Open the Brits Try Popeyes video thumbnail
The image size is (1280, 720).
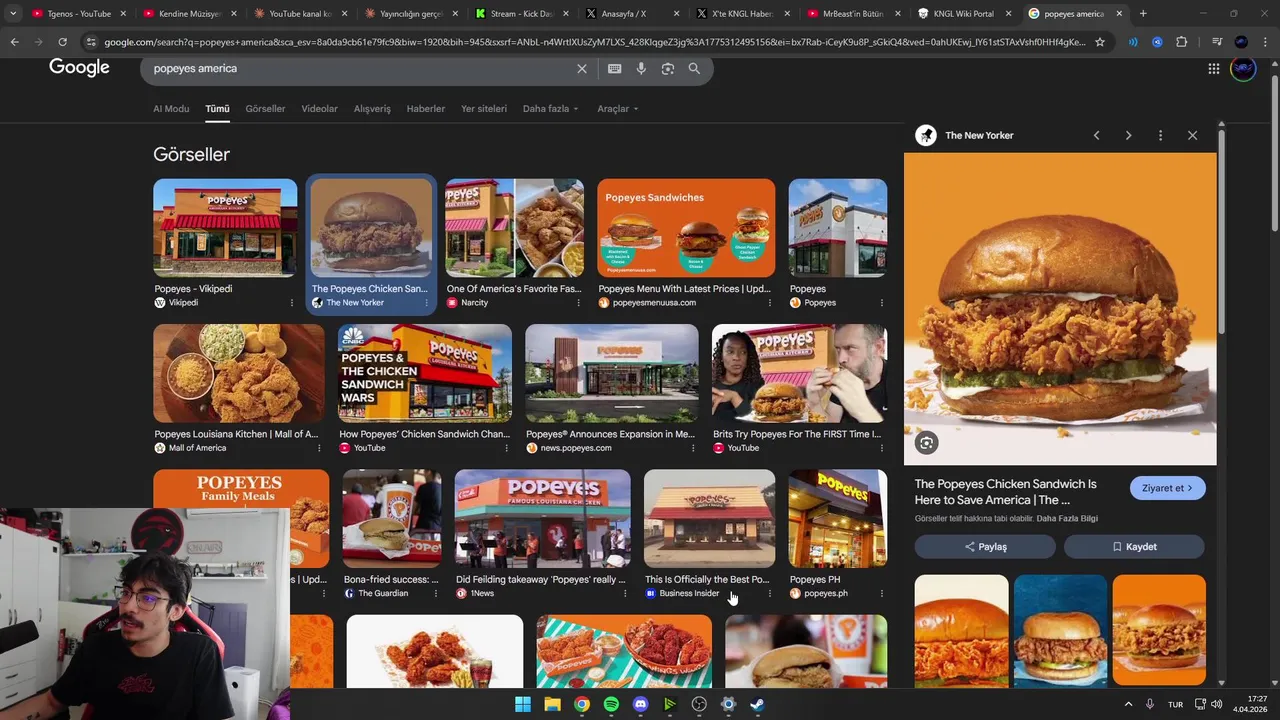[799, 373]
